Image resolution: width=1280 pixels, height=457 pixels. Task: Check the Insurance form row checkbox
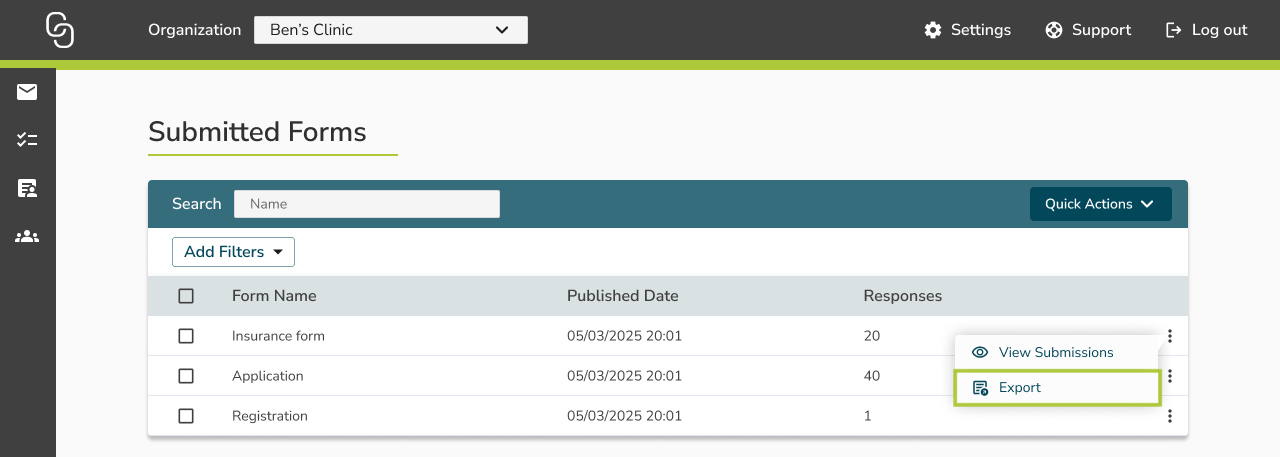click(x=186, y=336)
